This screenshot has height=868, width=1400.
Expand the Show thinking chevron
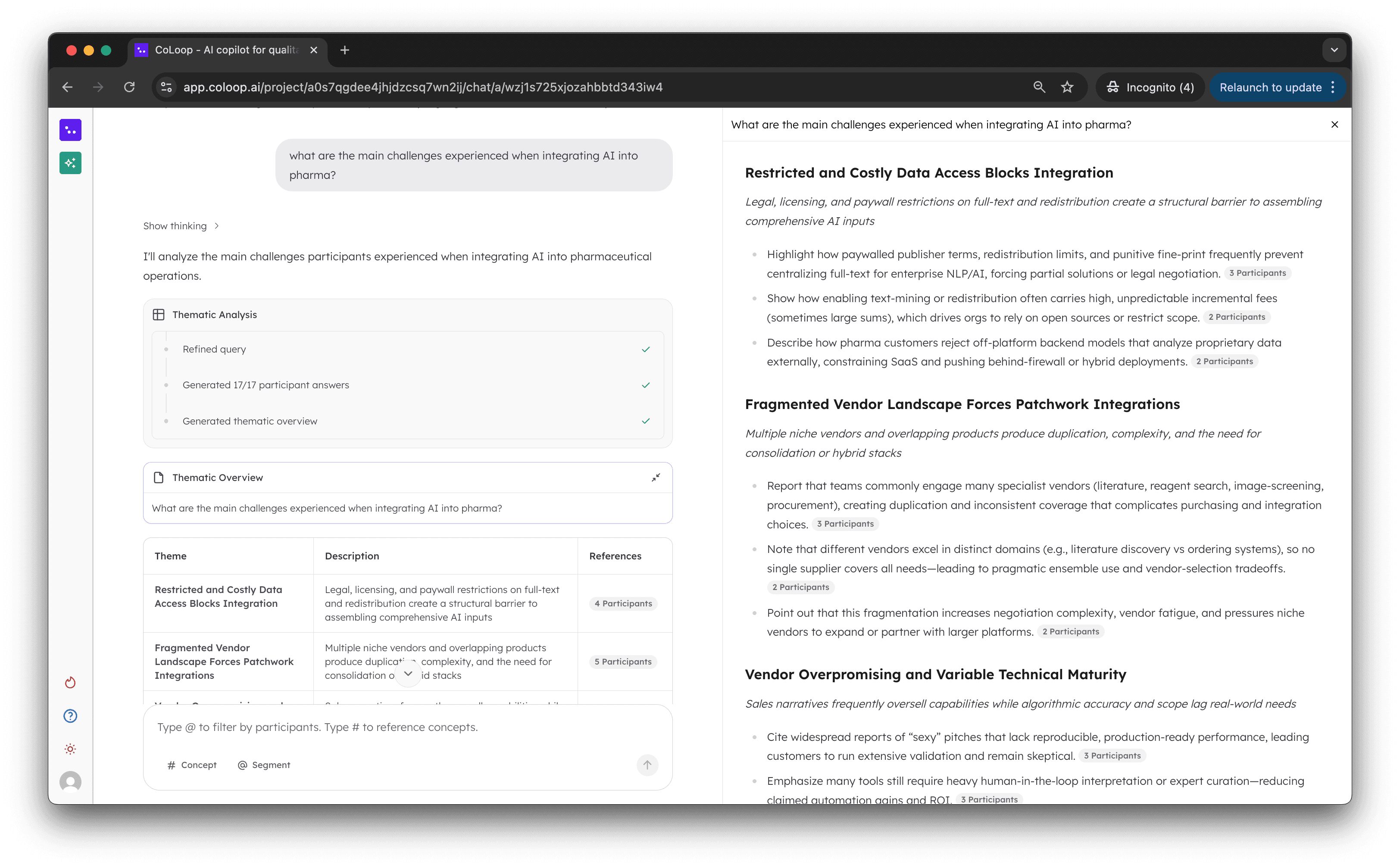coord(216,226)
